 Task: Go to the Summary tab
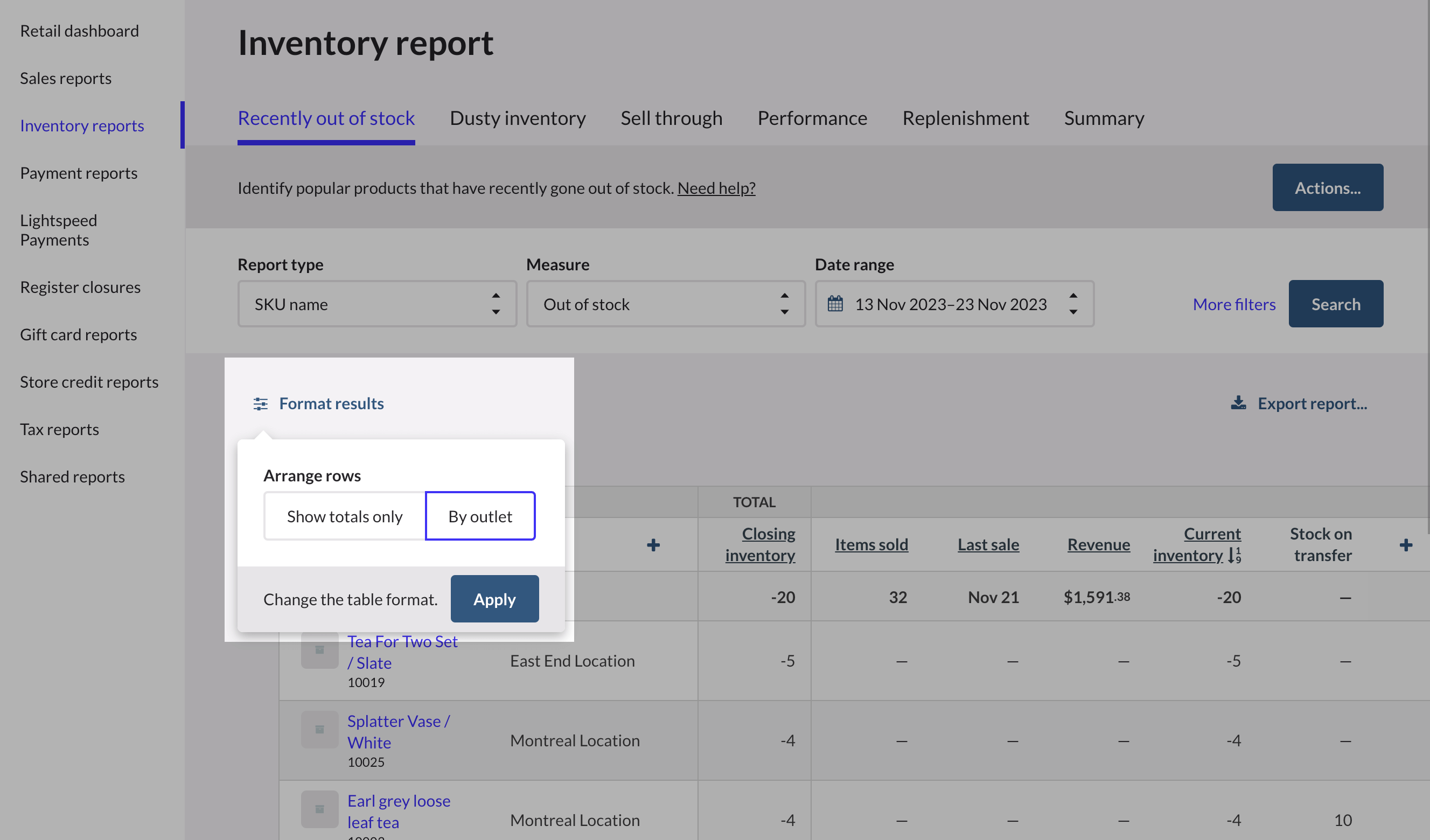click(1104, 118)
